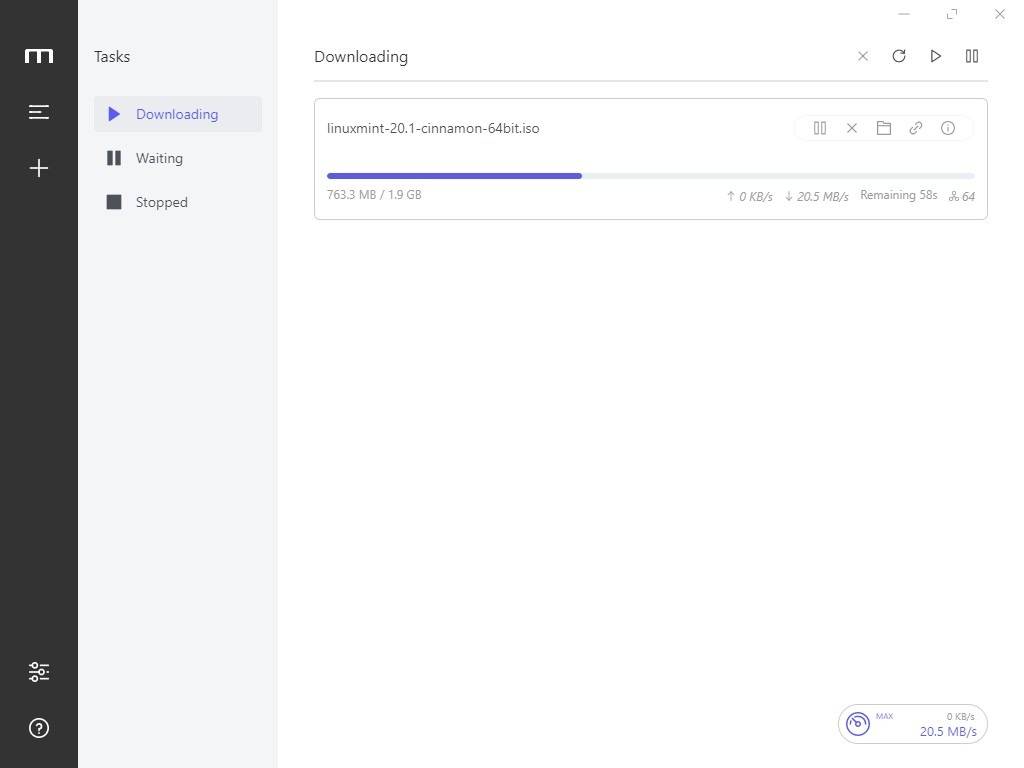
Task: Copy the download link of linuxmint ISO
Action: [x=915, y=128]
